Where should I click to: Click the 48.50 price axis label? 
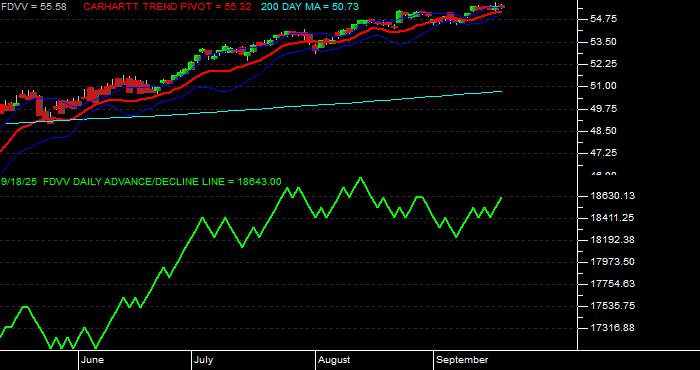coord(604,131)
